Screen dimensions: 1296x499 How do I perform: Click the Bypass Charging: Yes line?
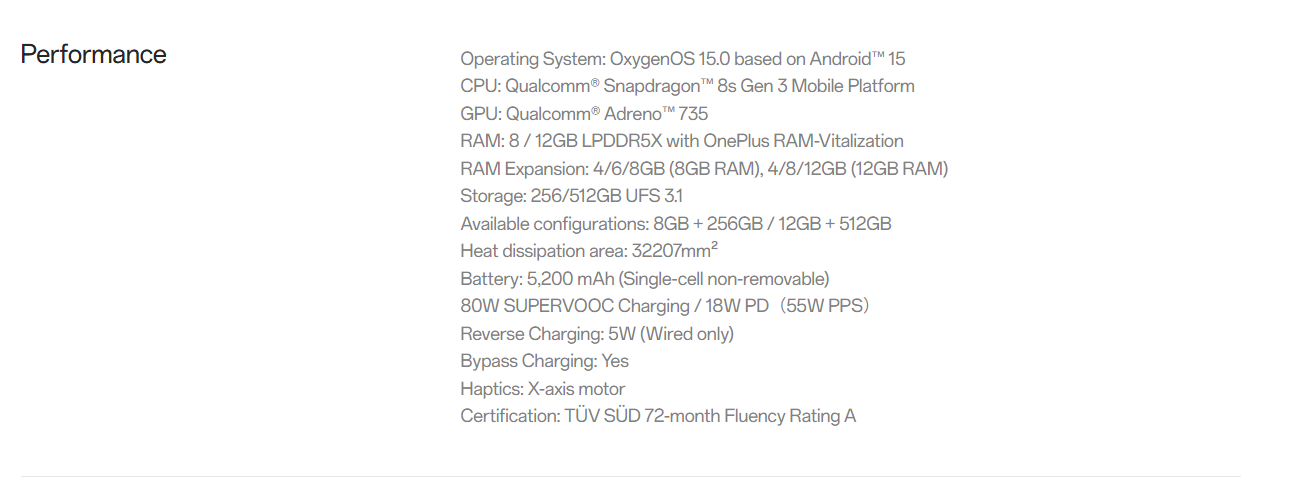[544, 361]
